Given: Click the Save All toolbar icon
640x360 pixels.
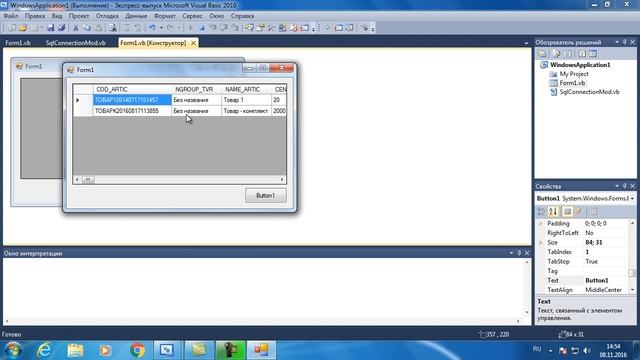Looking at the screenshot, I should tap(62, 28).
